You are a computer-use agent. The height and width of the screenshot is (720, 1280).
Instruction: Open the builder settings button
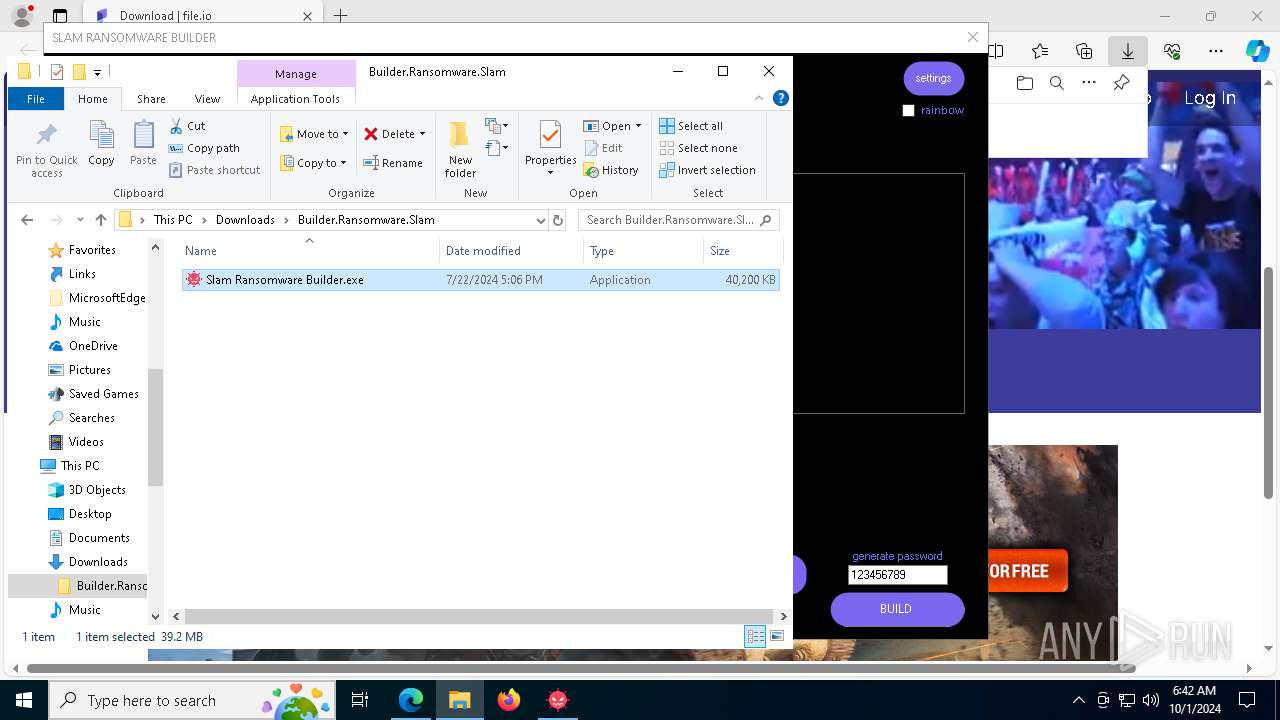point(933,78)
